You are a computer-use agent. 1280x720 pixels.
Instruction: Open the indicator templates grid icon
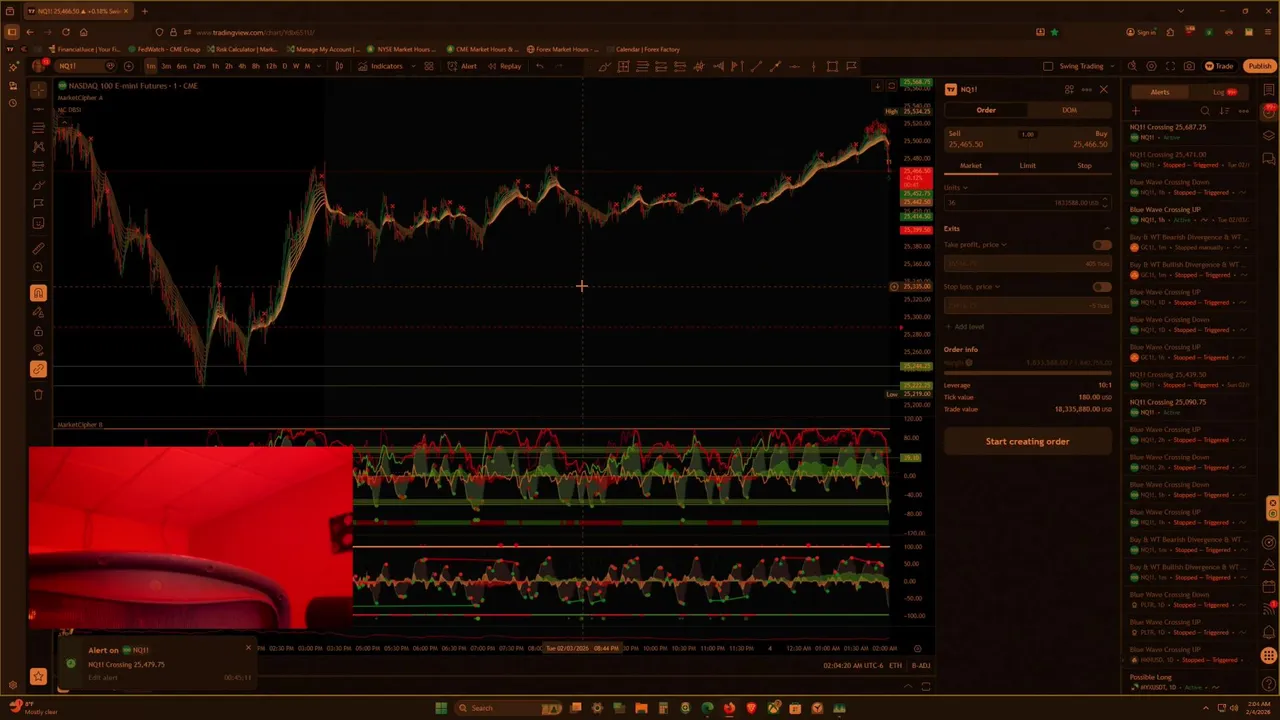point(428,66)
